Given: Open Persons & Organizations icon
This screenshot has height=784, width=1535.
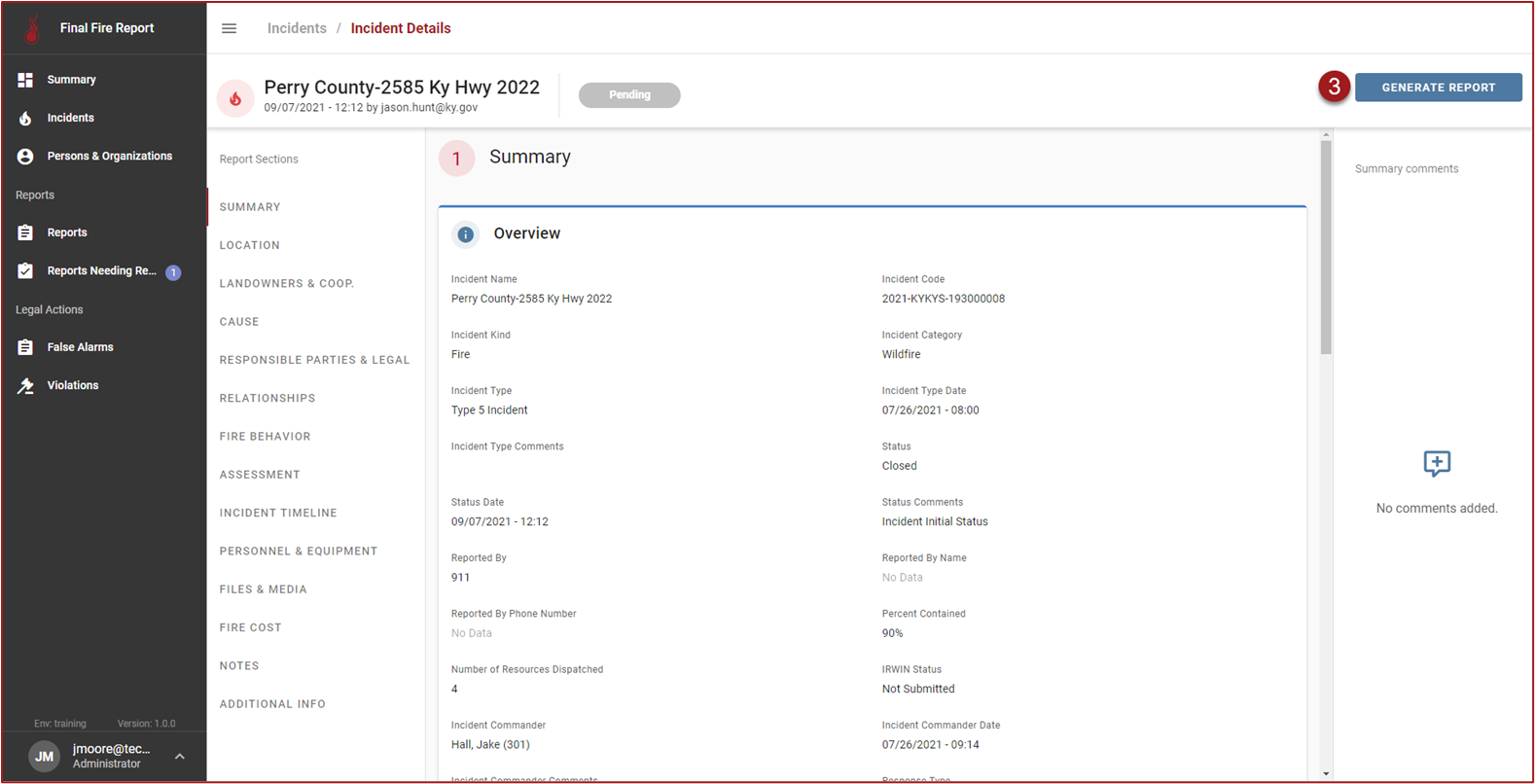Looking at the screenshot, I should 25,157.
